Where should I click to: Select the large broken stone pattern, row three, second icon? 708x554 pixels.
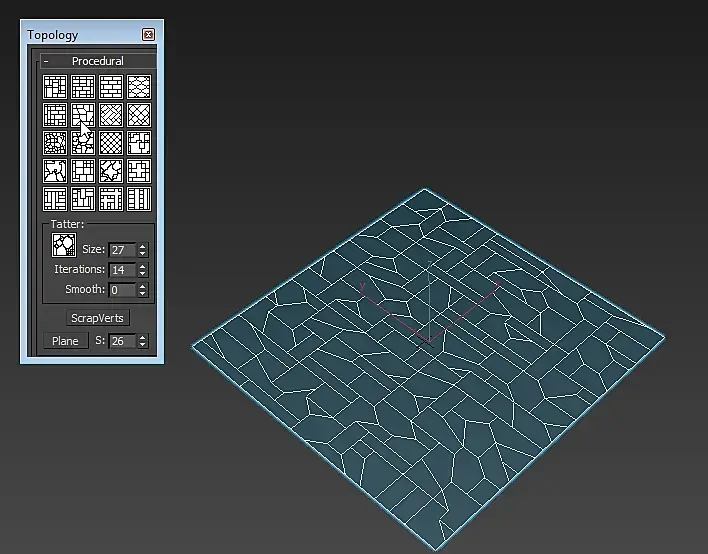[83, 143]
